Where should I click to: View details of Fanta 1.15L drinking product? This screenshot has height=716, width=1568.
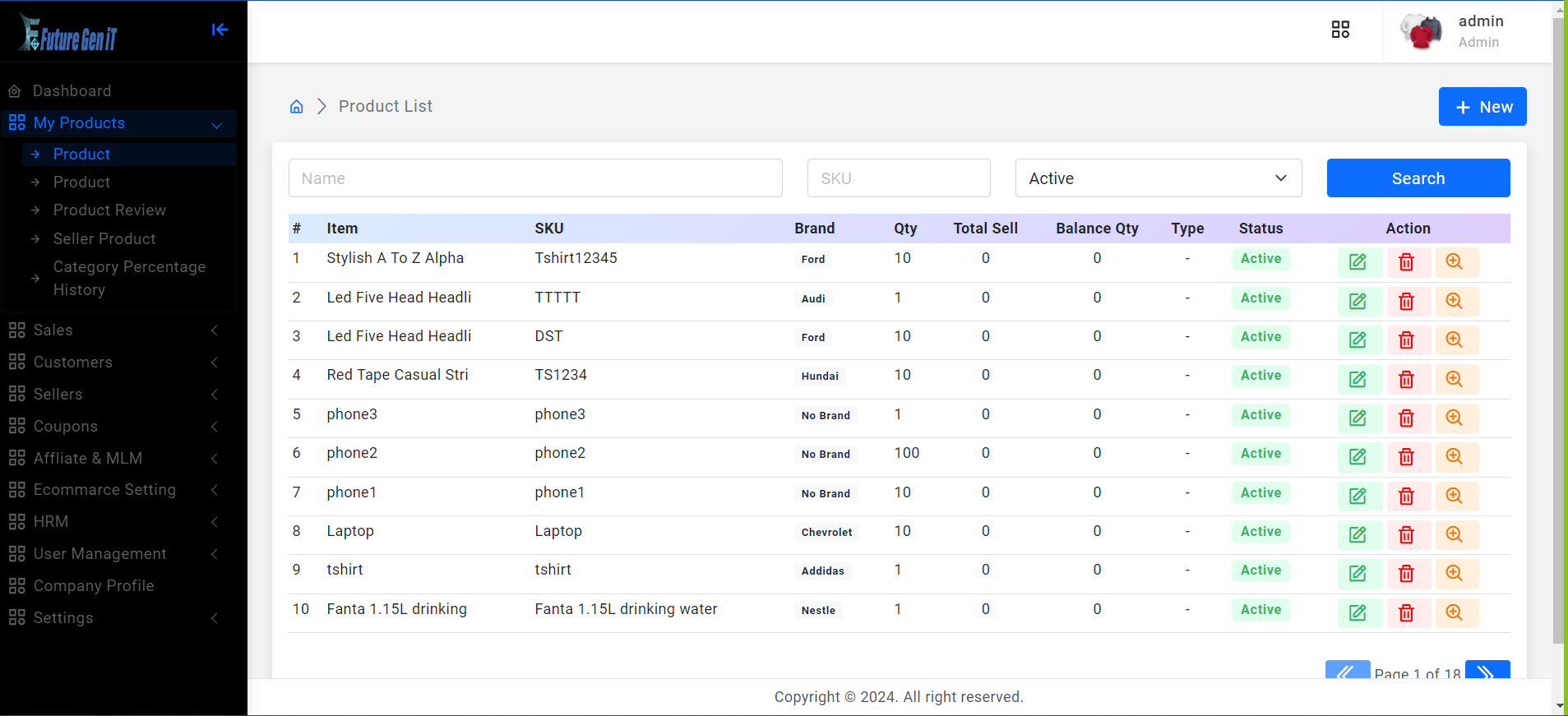pos(1454,612)
